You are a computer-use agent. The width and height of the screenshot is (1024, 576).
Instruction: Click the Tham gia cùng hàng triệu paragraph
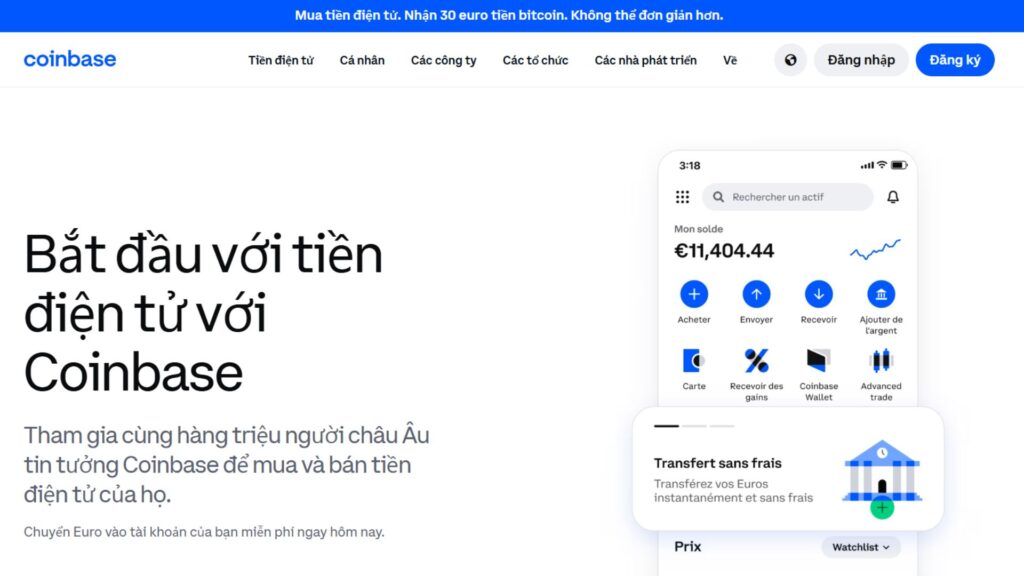(x=227, y=465)
